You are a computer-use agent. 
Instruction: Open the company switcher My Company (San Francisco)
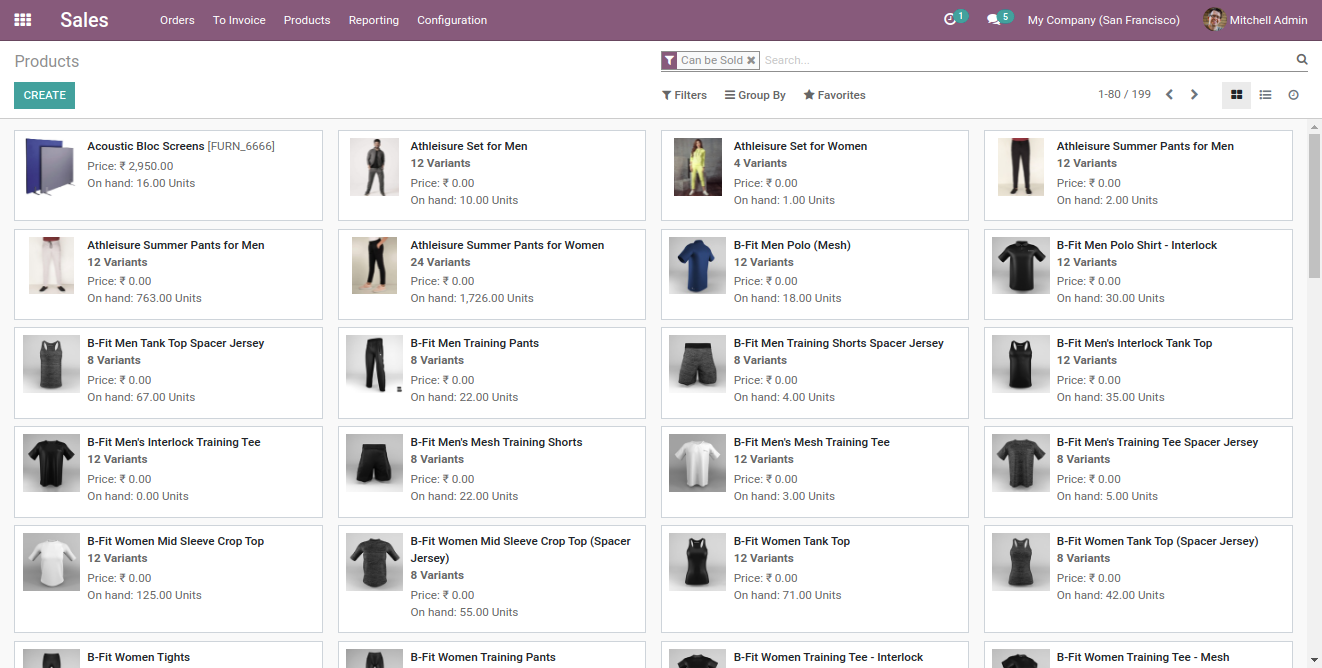[x=1104, y=20]
